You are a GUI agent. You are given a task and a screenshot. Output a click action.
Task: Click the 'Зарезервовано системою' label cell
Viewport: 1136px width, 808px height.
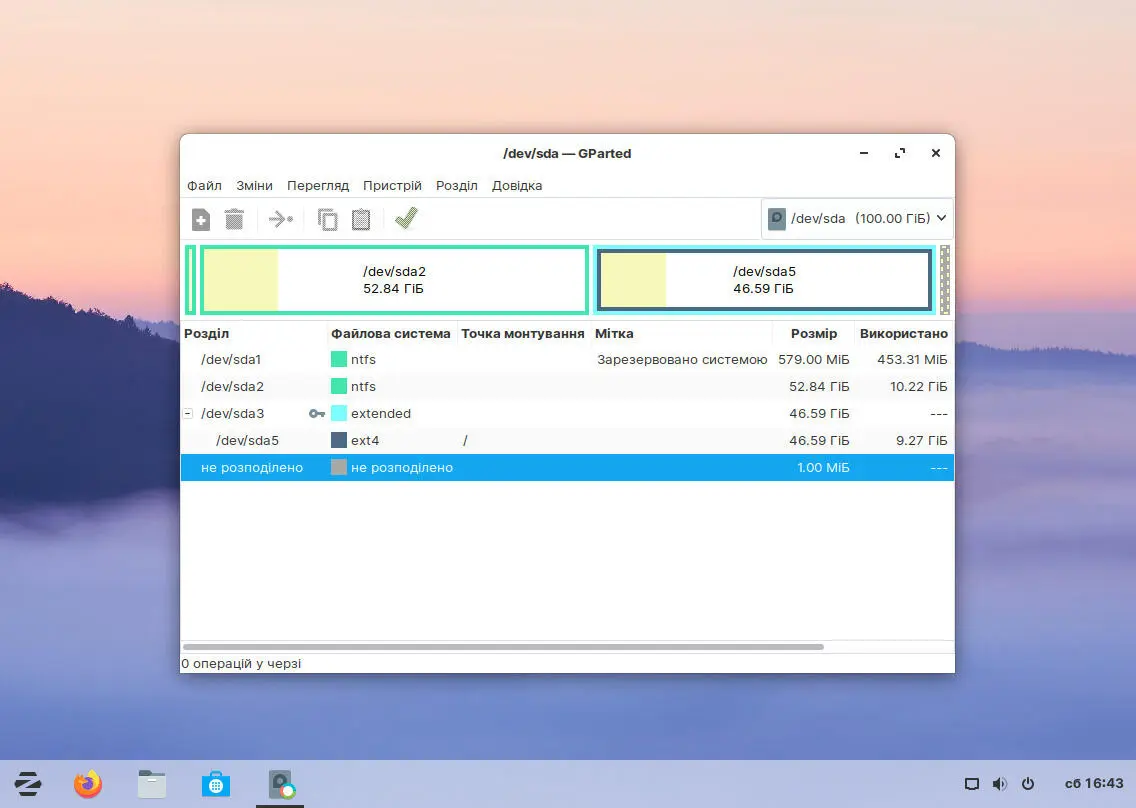click(682, 359)
